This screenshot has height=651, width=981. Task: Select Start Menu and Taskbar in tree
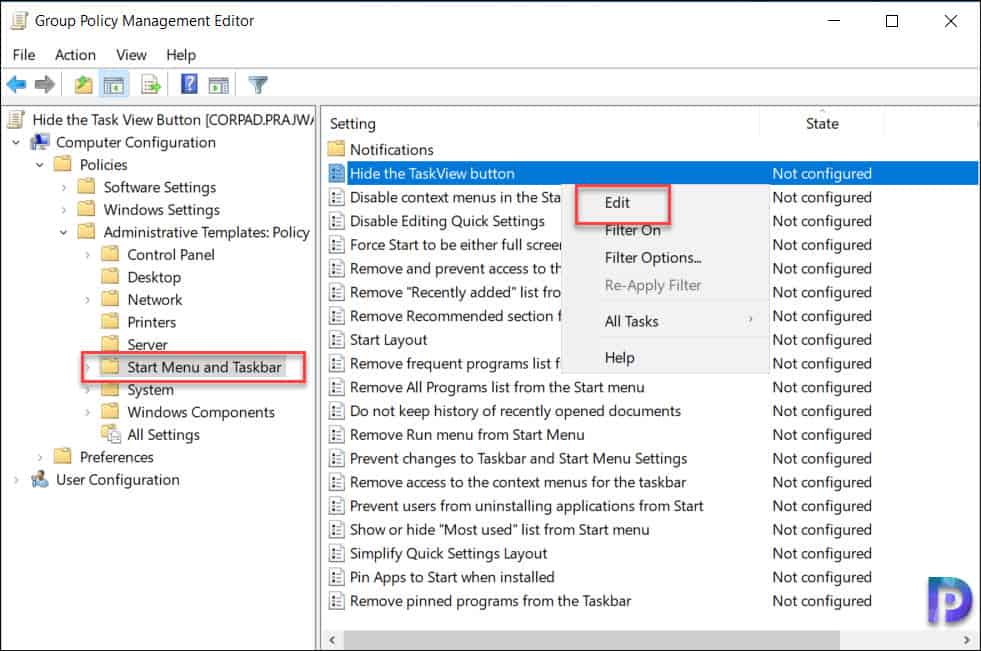pyautogui.click(x=204, y=367)
